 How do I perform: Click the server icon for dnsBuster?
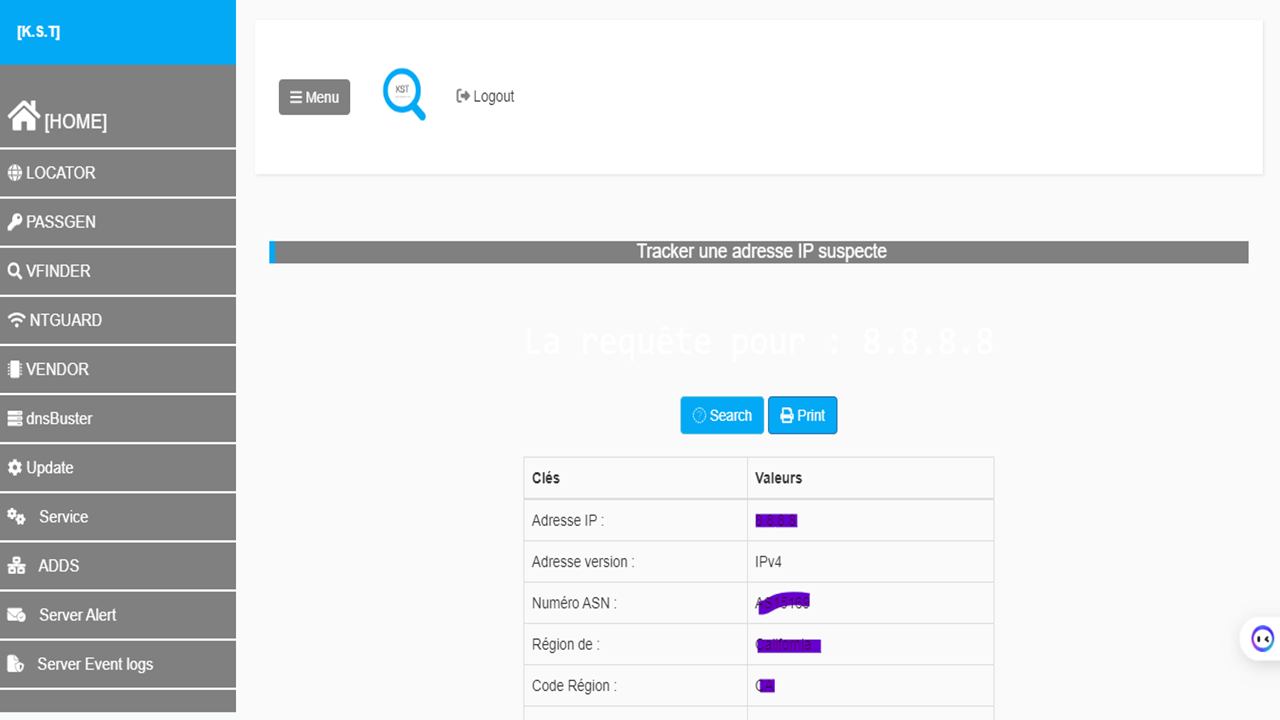(x=15, y=419)
